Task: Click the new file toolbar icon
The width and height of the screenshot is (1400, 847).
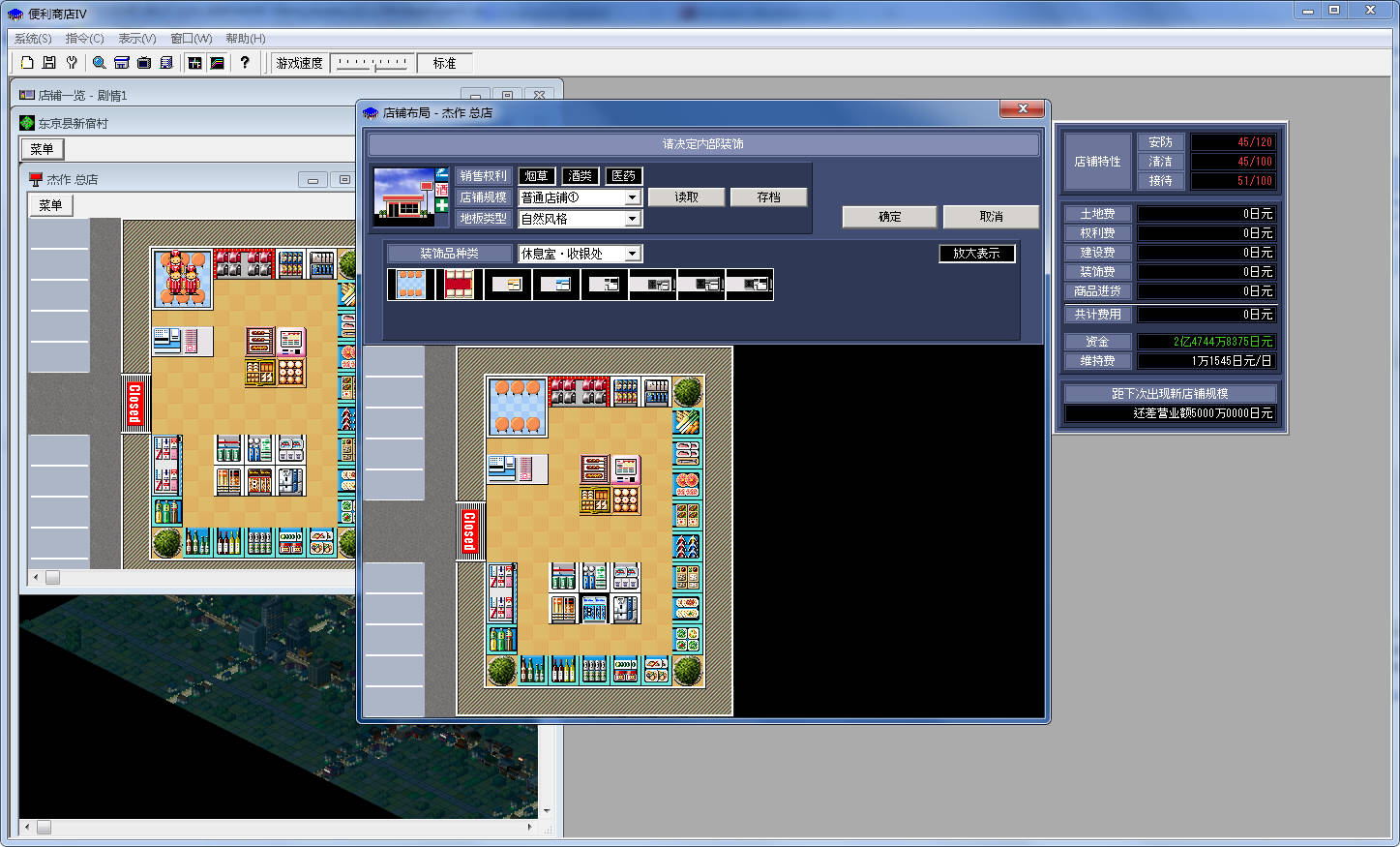Action: click(27, 63)
